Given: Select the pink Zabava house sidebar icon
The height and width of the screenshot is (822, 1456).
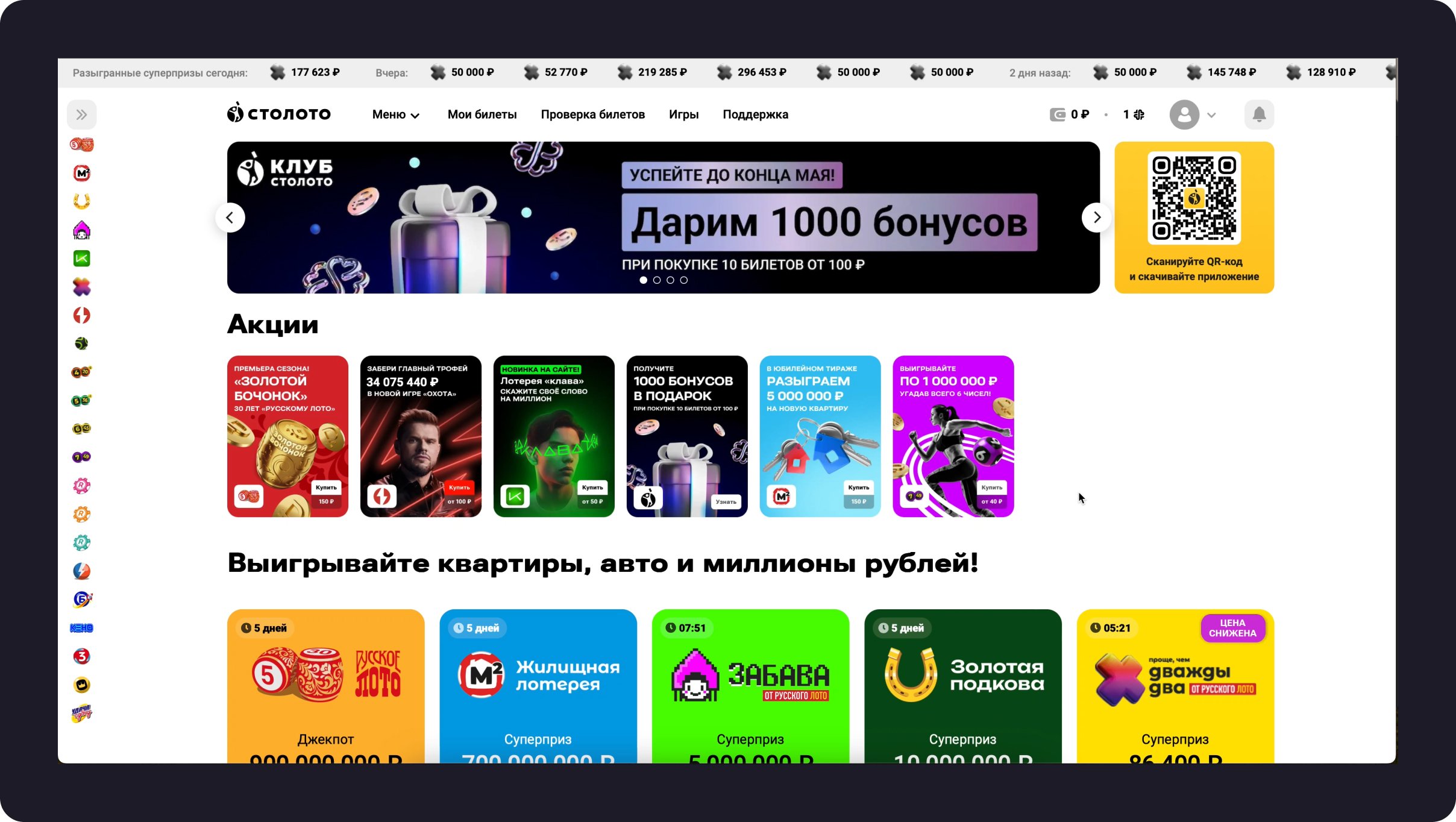Looking at the screenshot, I should click(x=81, y=230).
